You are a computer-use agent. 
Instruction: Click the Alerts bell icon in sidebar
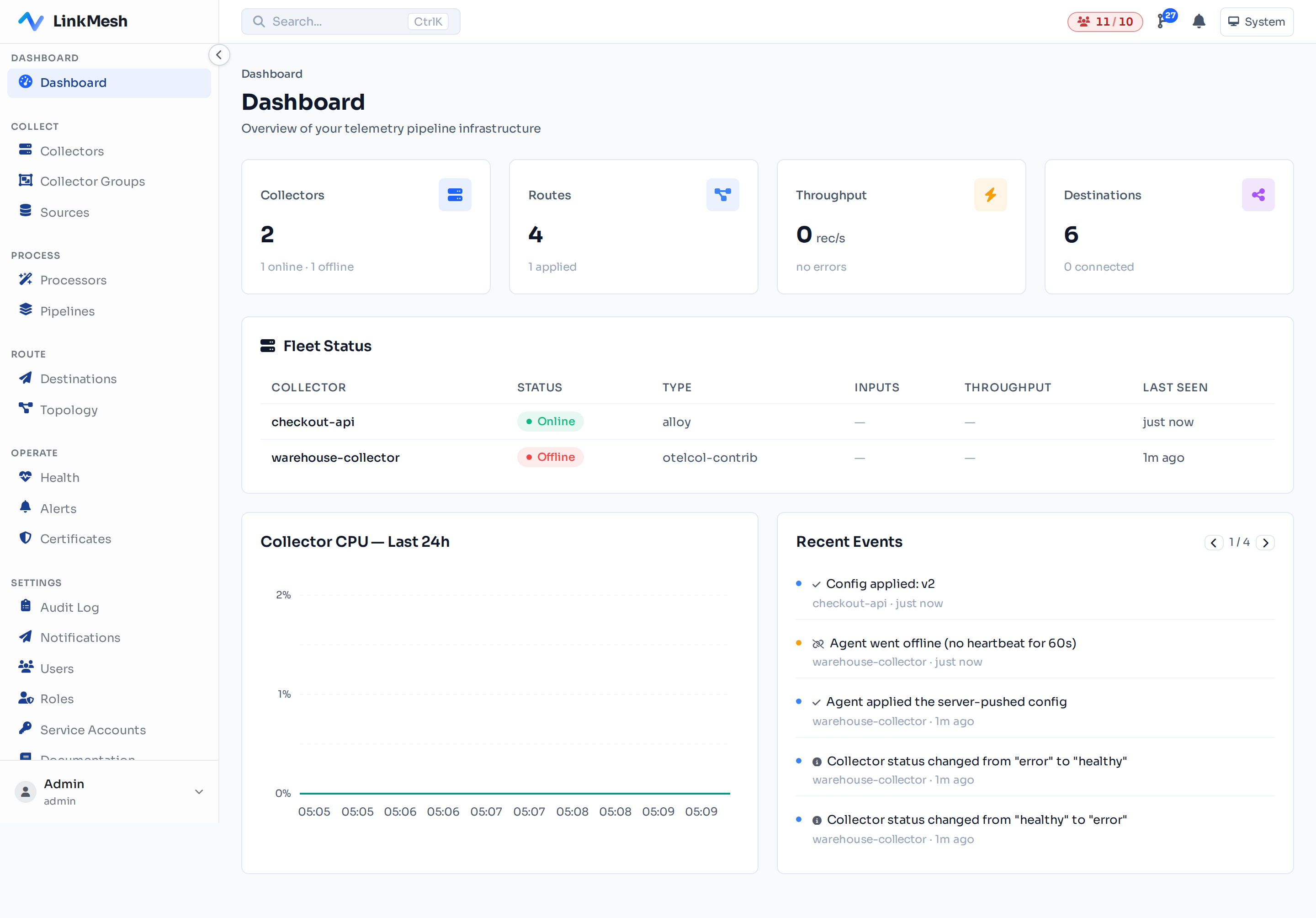pyautogui.click(x=26, y=507)
